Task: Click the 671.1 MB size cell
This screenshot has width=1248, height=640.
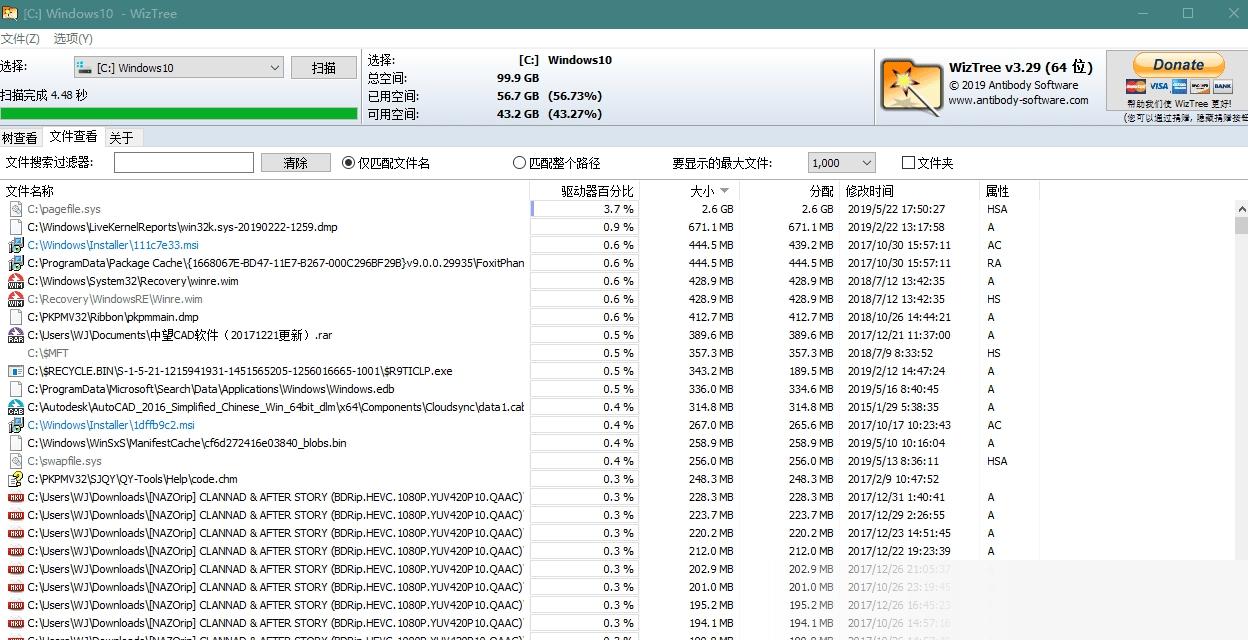Action: click(x=711, y=227)
